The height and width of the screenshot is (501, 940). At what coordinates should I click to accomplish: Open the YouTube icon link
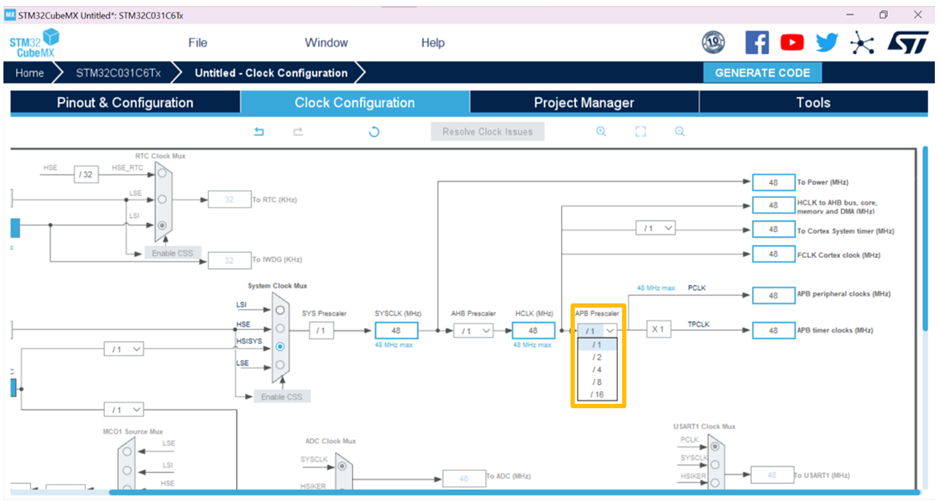(792, 43)
